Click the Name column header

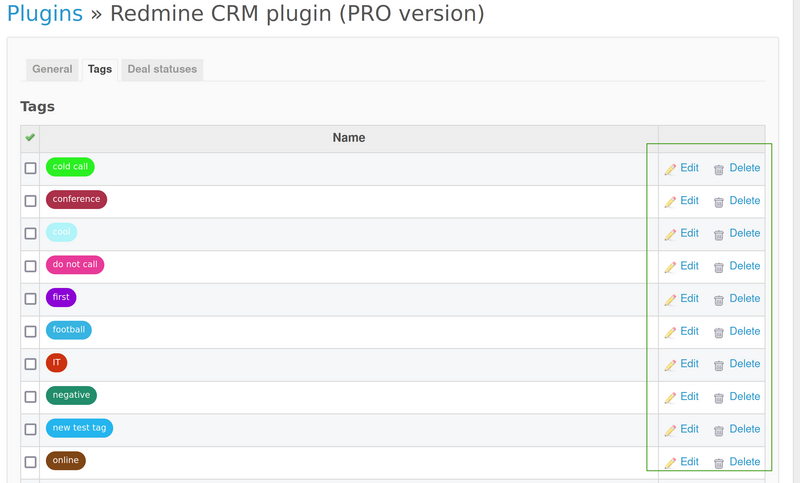[x=348, y=138]
